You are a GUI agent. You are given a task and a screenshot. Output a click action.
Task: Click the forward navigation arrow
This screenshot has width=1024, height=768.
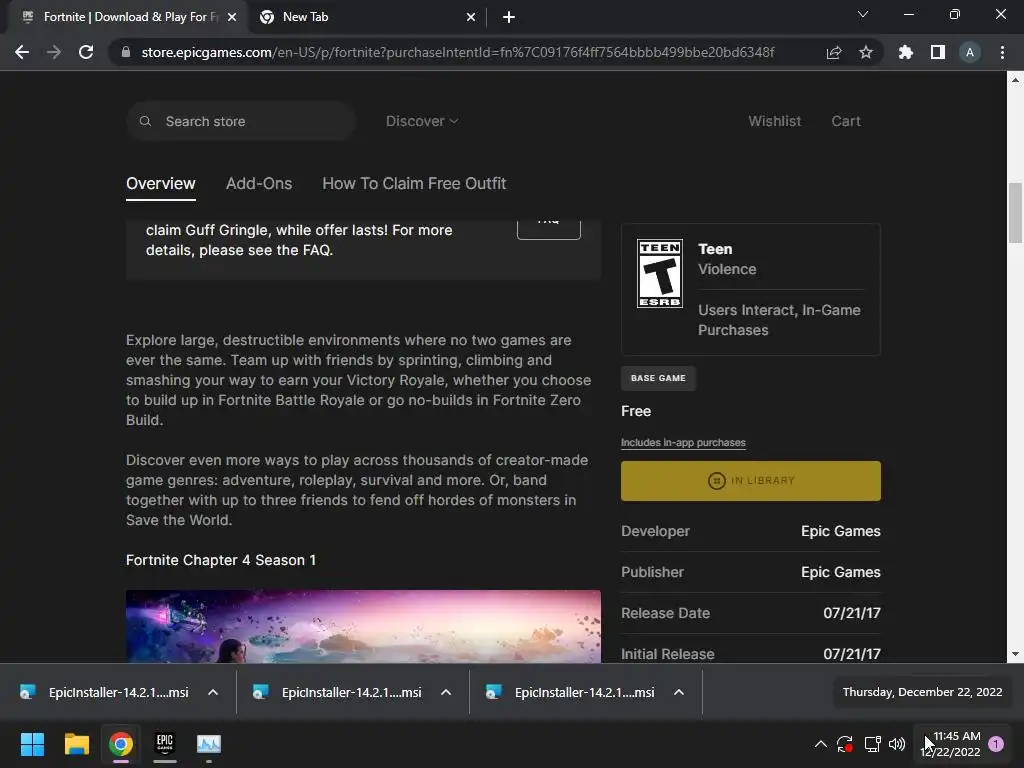point(54,52)
